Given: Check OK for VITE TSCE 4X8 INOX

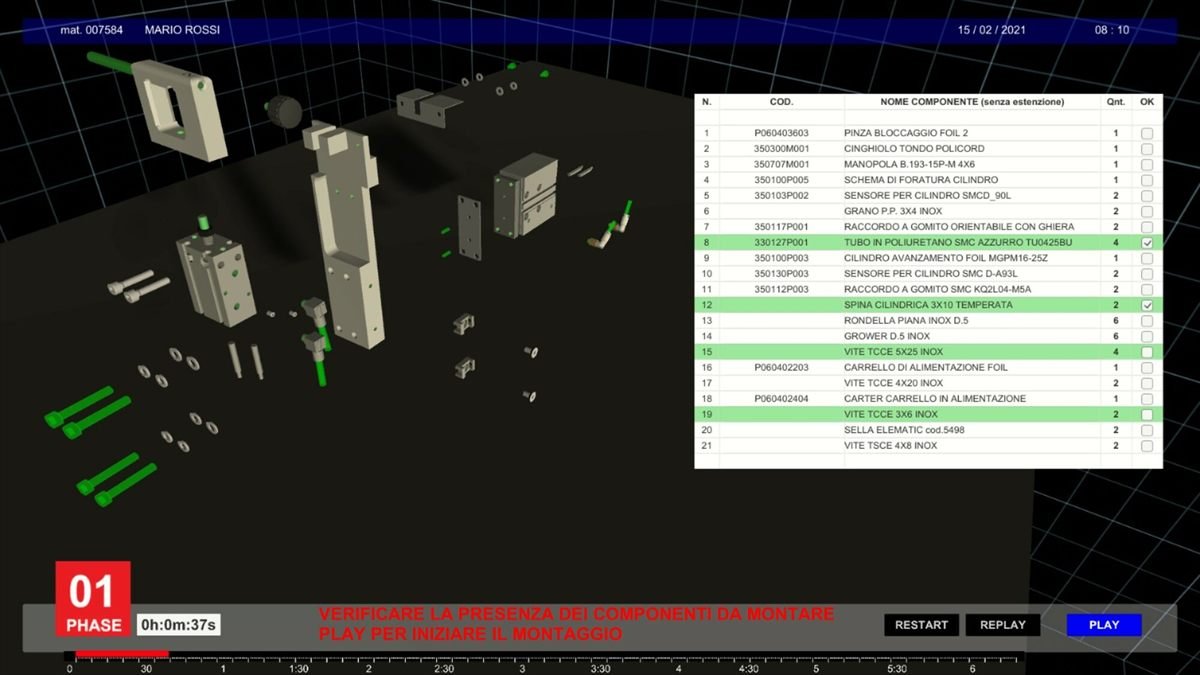Looking at the screenshot, I should coord(1147,446).
